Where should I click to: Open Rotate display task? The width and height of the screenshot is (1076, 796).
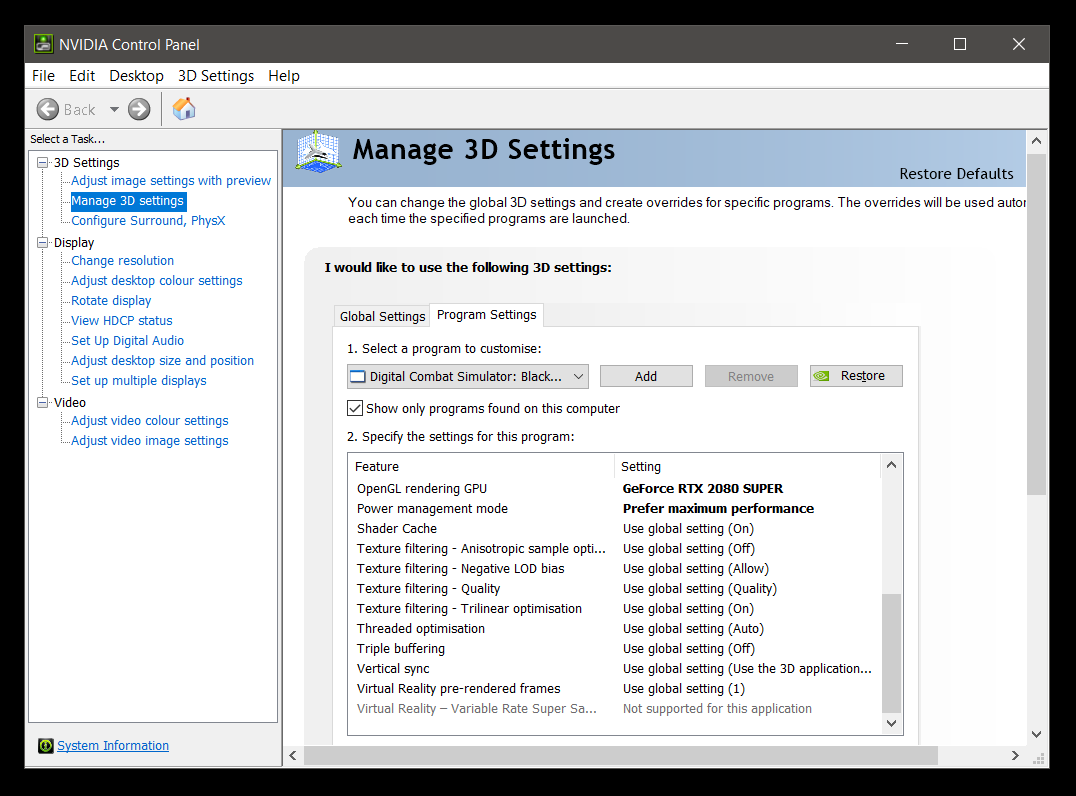(111, 301)
